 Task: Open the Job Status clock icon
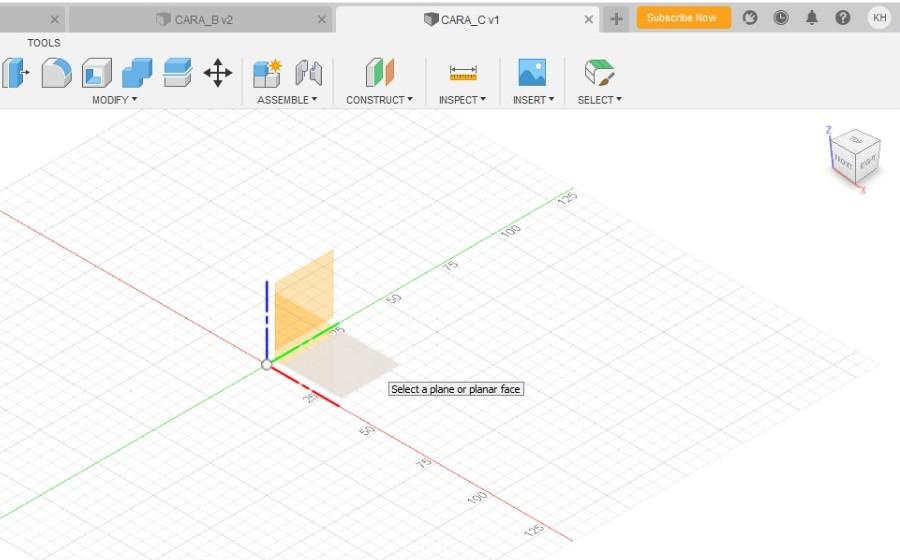[781, 18]
